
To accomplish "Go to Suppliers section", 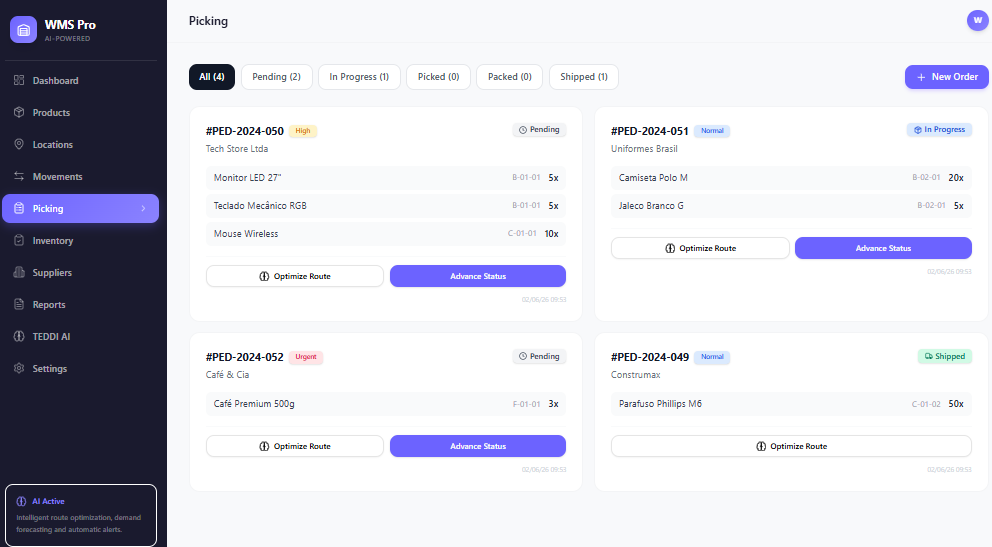I will (80, 272).
